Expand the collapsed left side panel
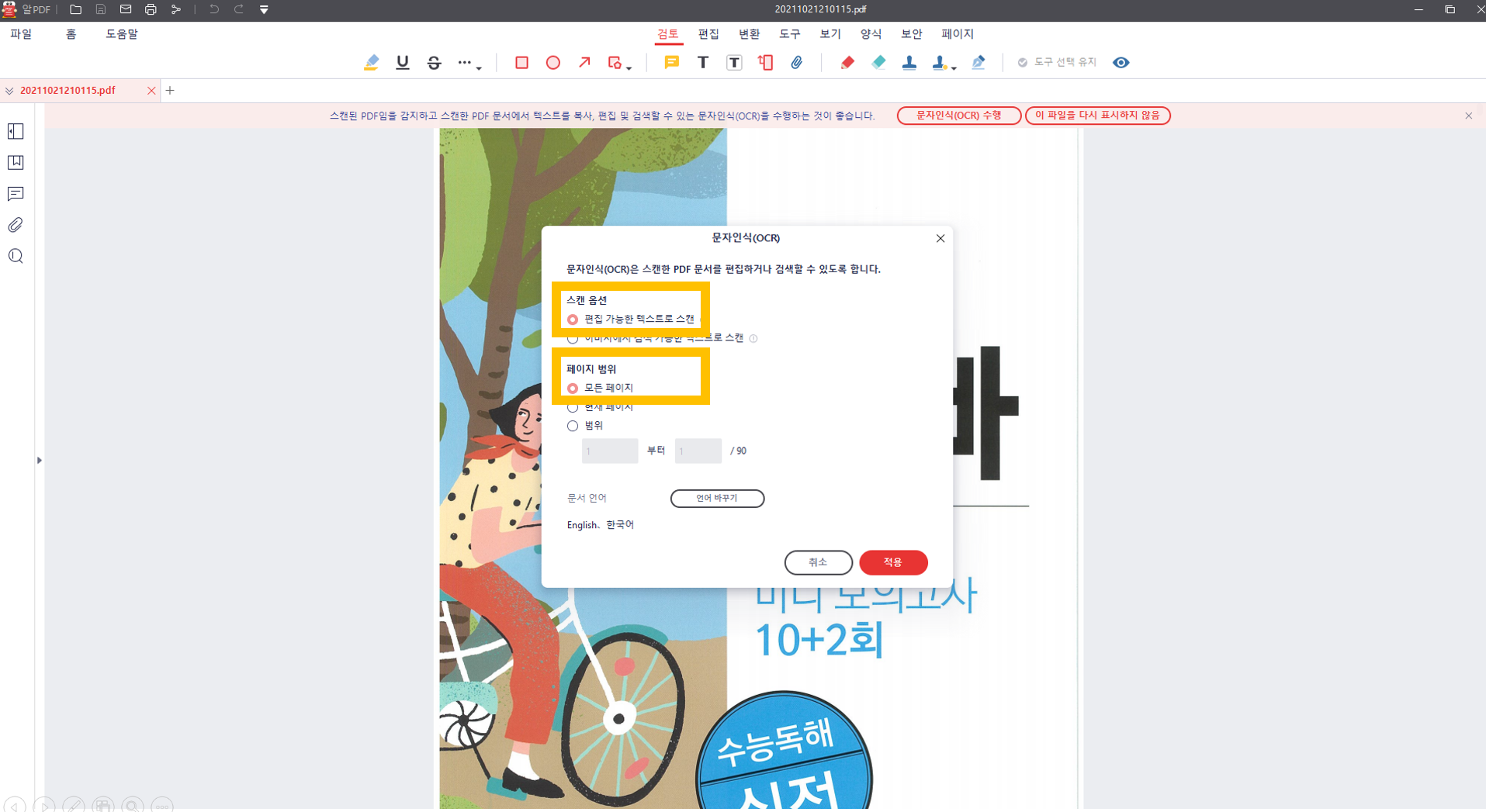1486x812 pixels. 39,461
